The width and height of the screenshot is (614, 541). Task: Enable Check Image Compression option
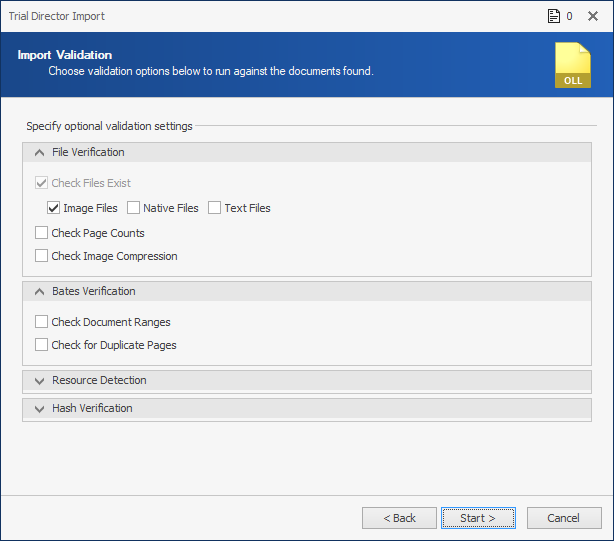(x=42, y=256)
